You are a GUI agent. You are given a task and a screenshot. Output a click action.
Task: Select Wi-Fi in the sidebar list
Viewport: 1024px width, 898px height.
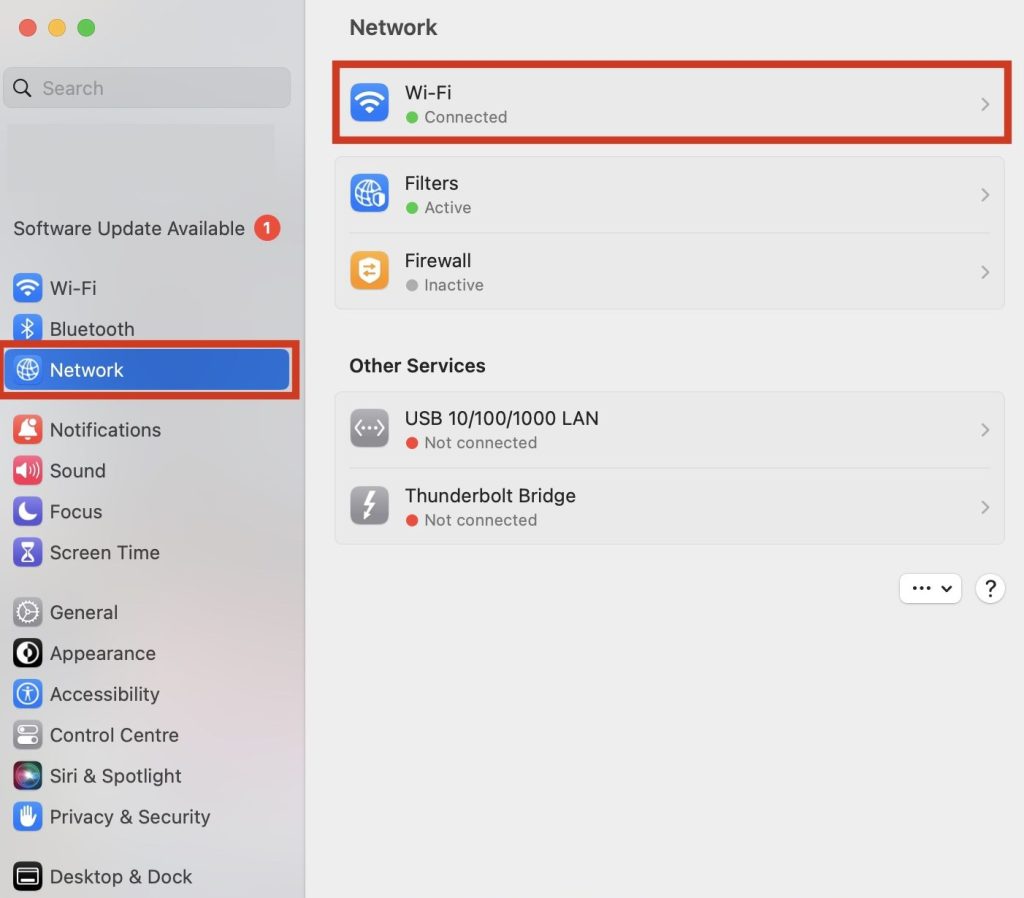click(147, 288)
